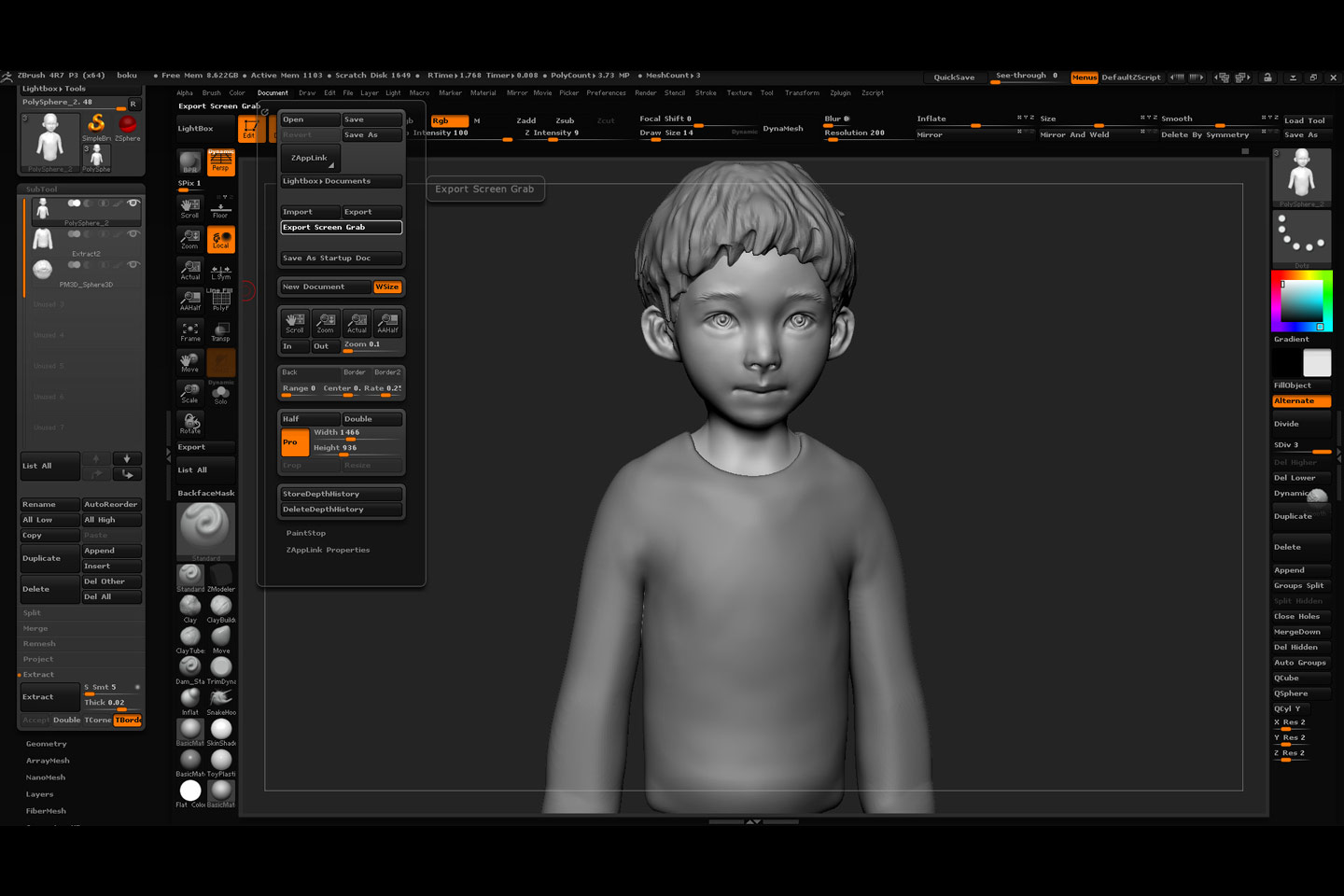Click the AAHalf icon in Document menu
The height and width of the screenshot is (896, 1344).
tap(387, 323)
